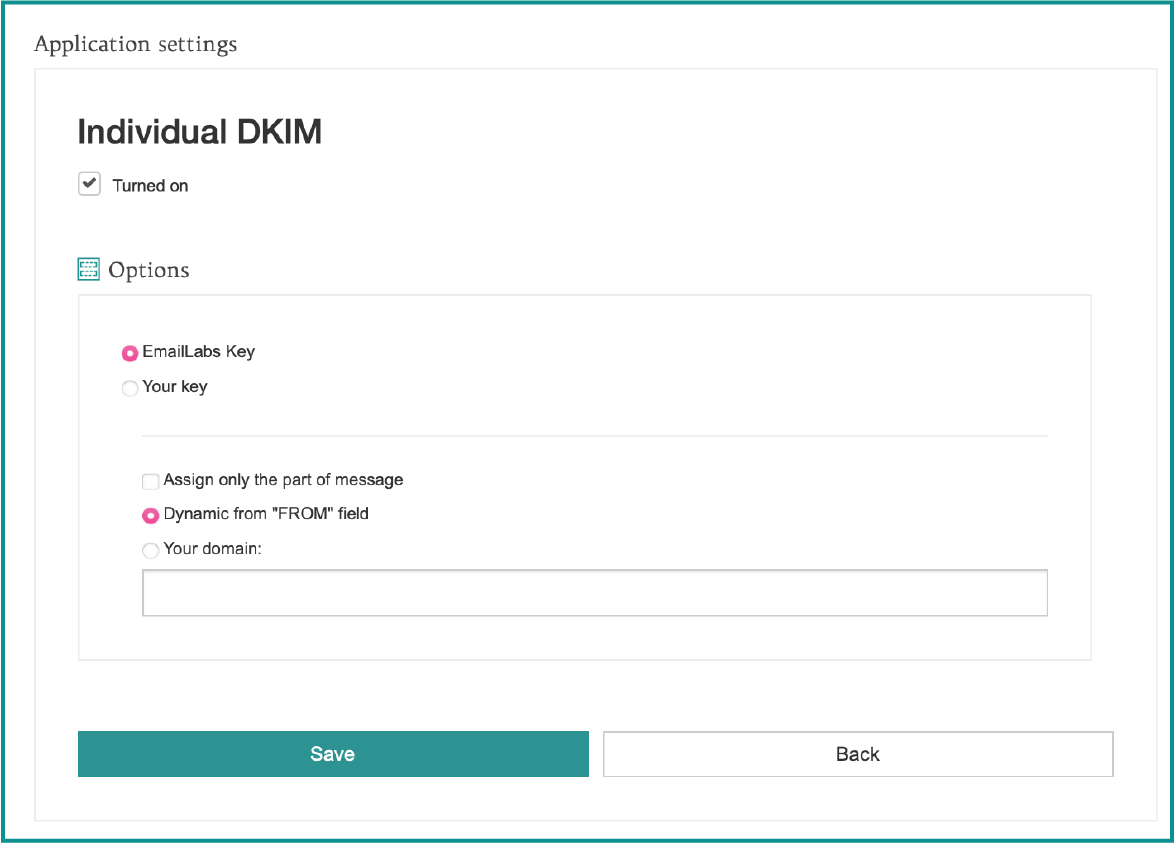Toggle the Individual DKIM "Turned on" setting
This screenshot has height=843, width=1174.
(89, 183)
